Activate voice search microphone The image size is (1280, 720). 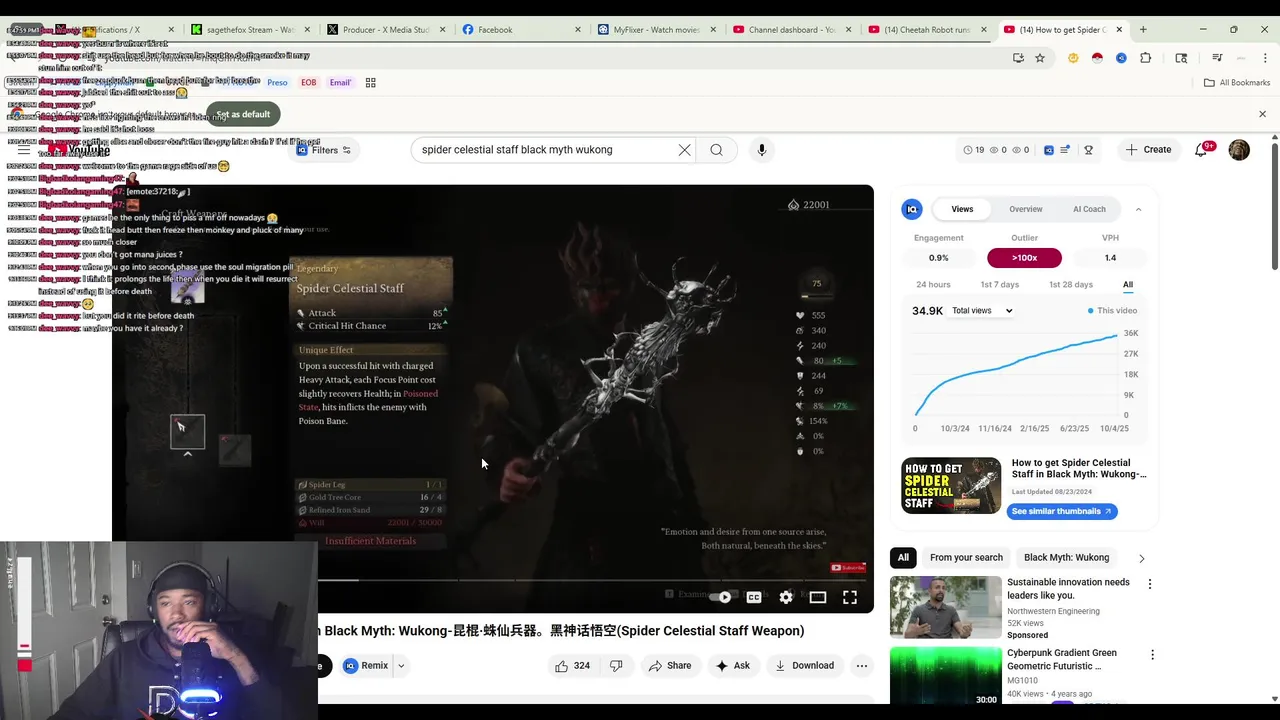click(x=762, y=150)
